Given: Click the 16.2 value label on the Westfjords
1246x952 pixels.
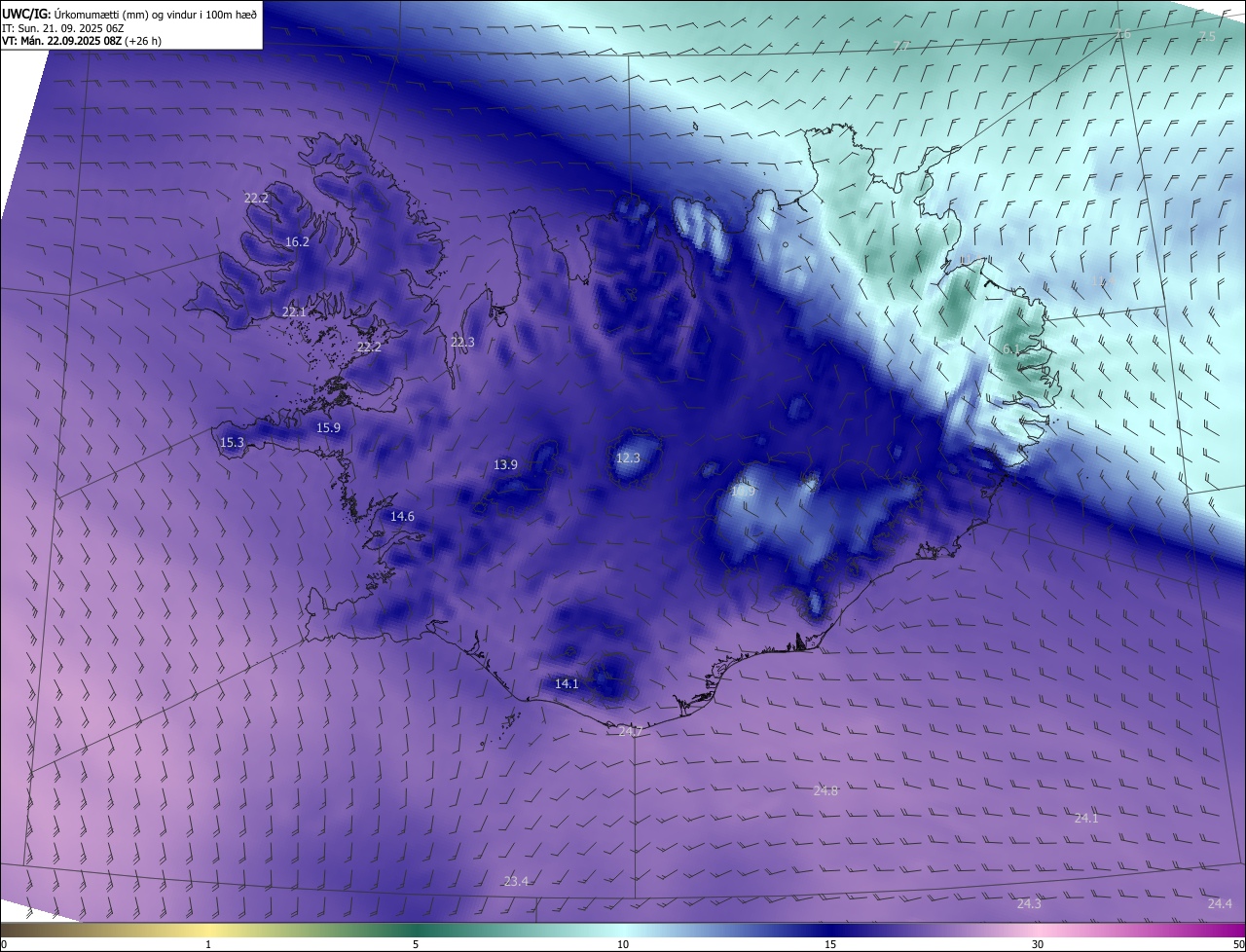Looking at the screenshot, I should pos(297,241).
